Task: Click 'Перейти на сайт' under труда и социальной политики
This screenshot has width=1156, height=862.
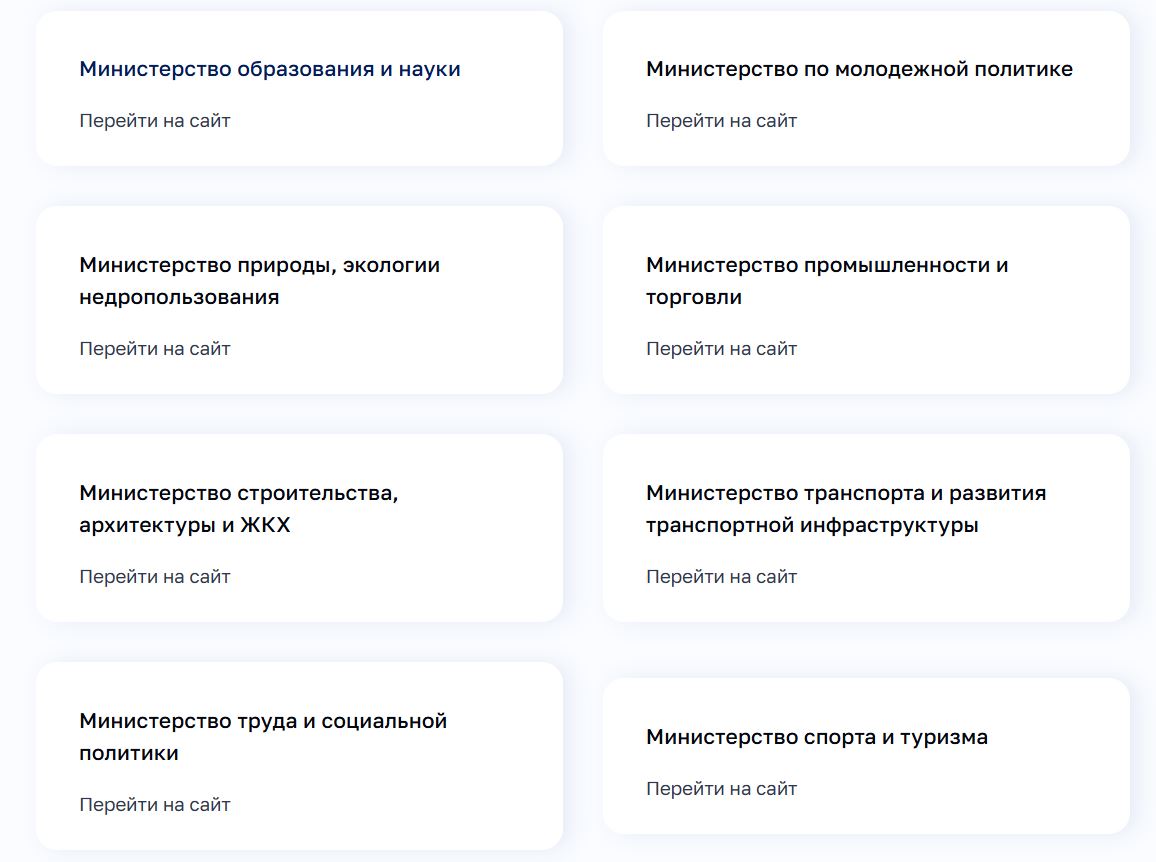Action: [x=155, y=805]
